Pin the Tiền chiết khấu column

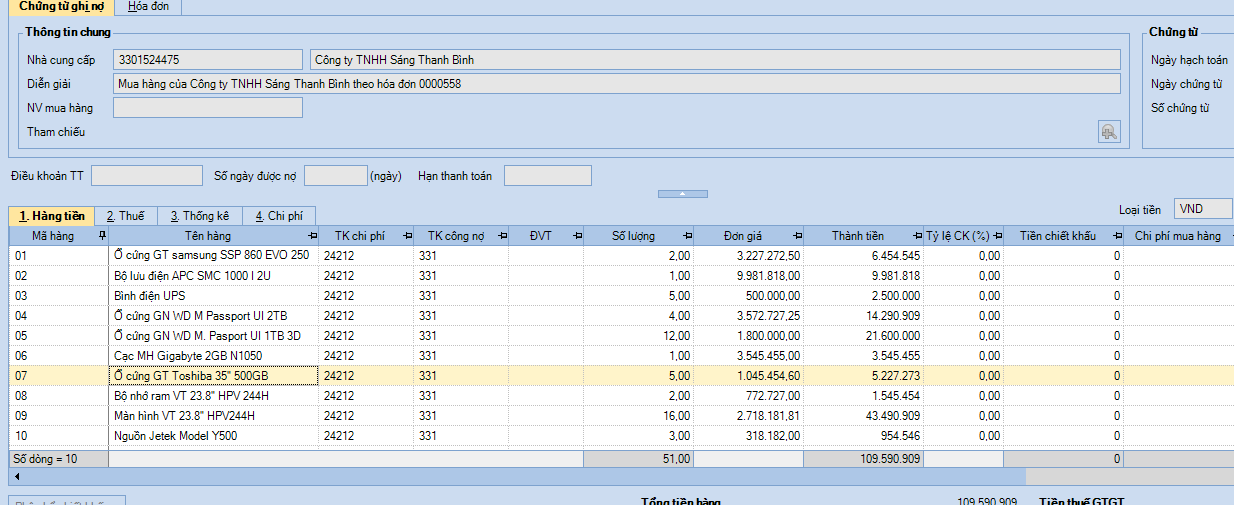coord(1116,236)
